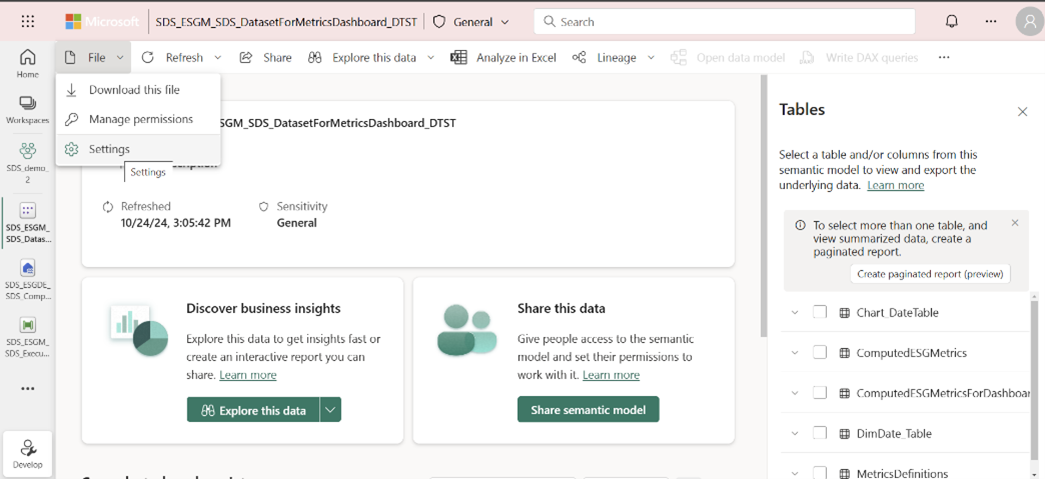
Task: Expand the MetricsDefinitions table
Action: (794, 473)
